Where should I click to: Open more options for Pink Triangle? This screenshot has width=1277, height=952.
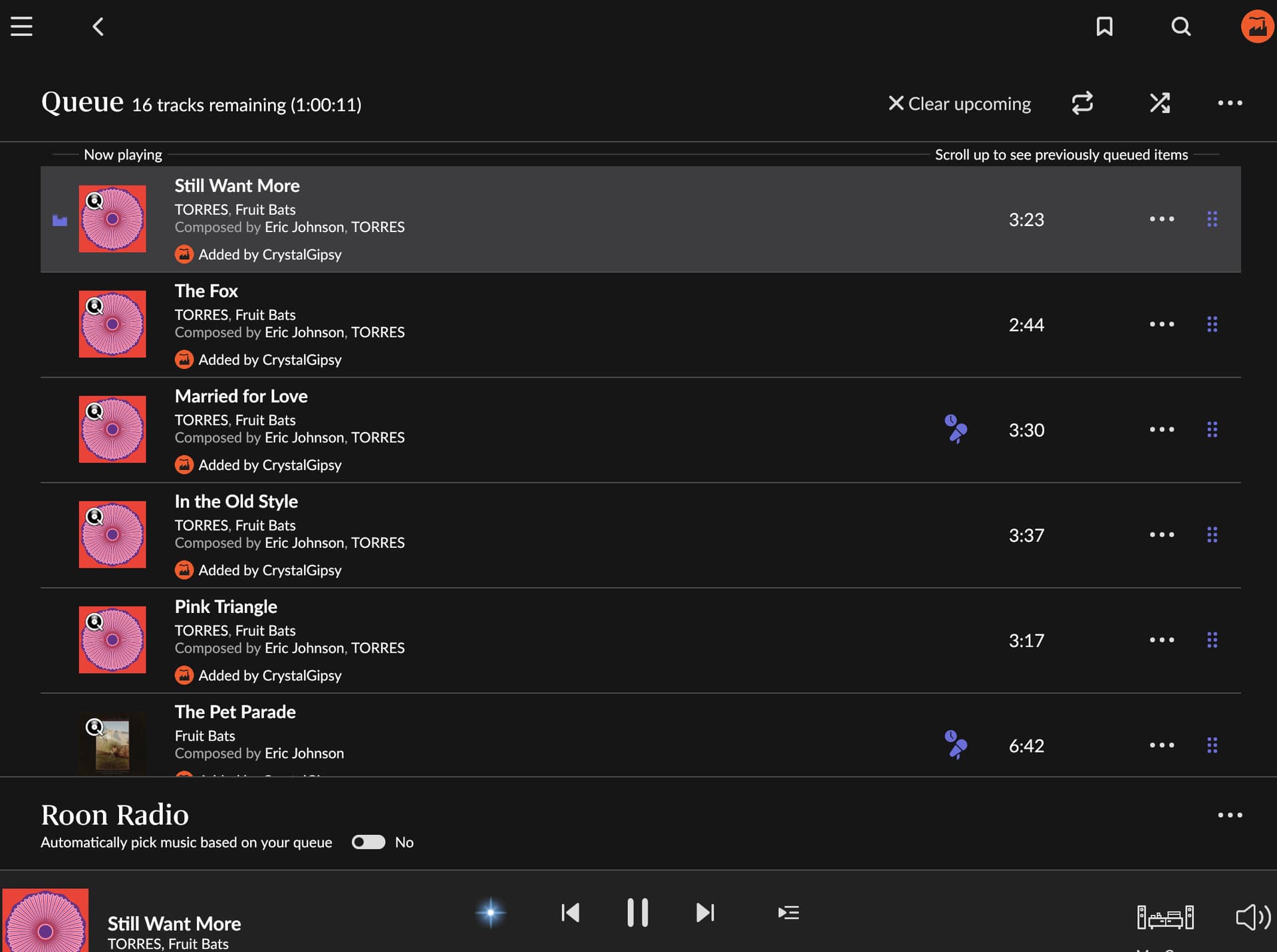pos(1161,640)
